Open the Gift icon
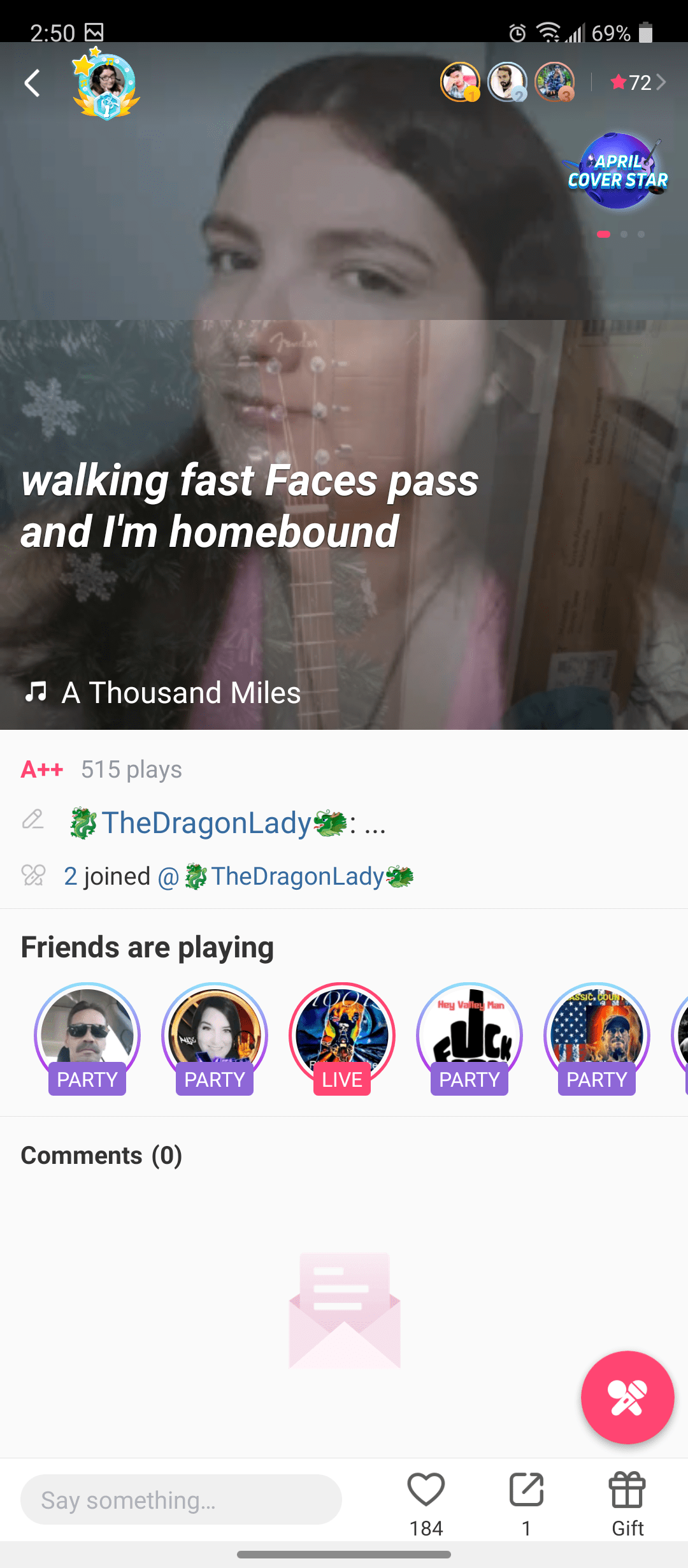The height and width of the screenshot is (1568, 688). click(627, 1490)
